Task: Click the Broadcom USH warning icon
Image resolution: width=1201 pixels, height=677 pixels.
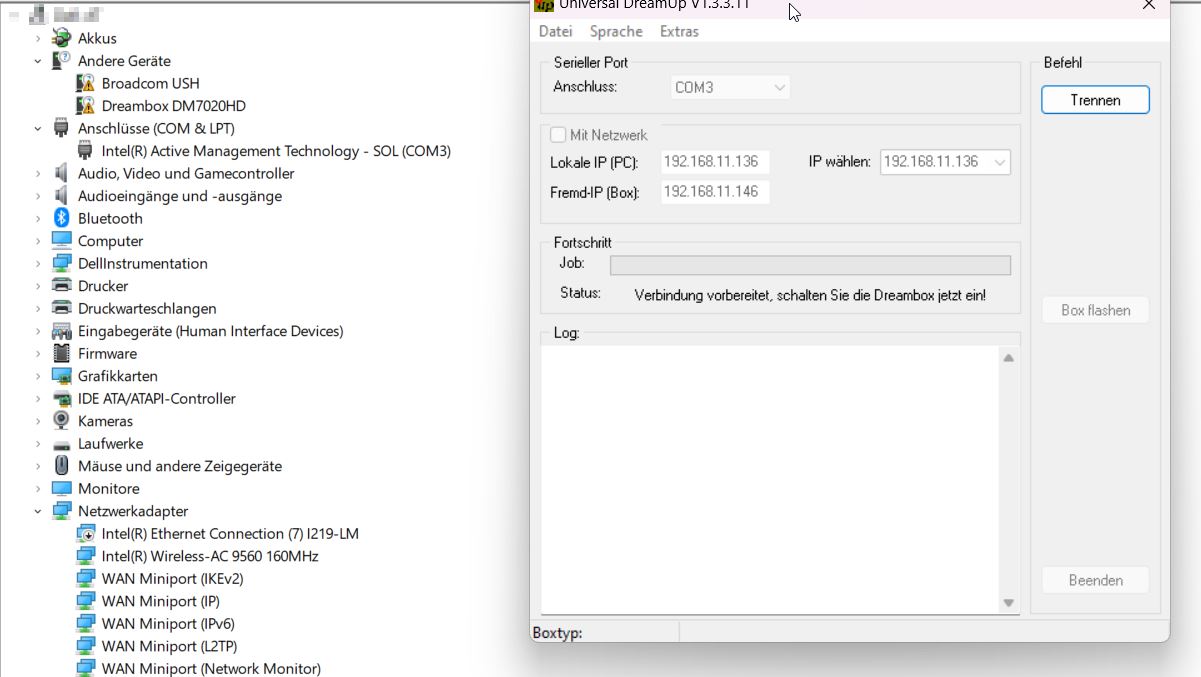Action: [86, 83]
